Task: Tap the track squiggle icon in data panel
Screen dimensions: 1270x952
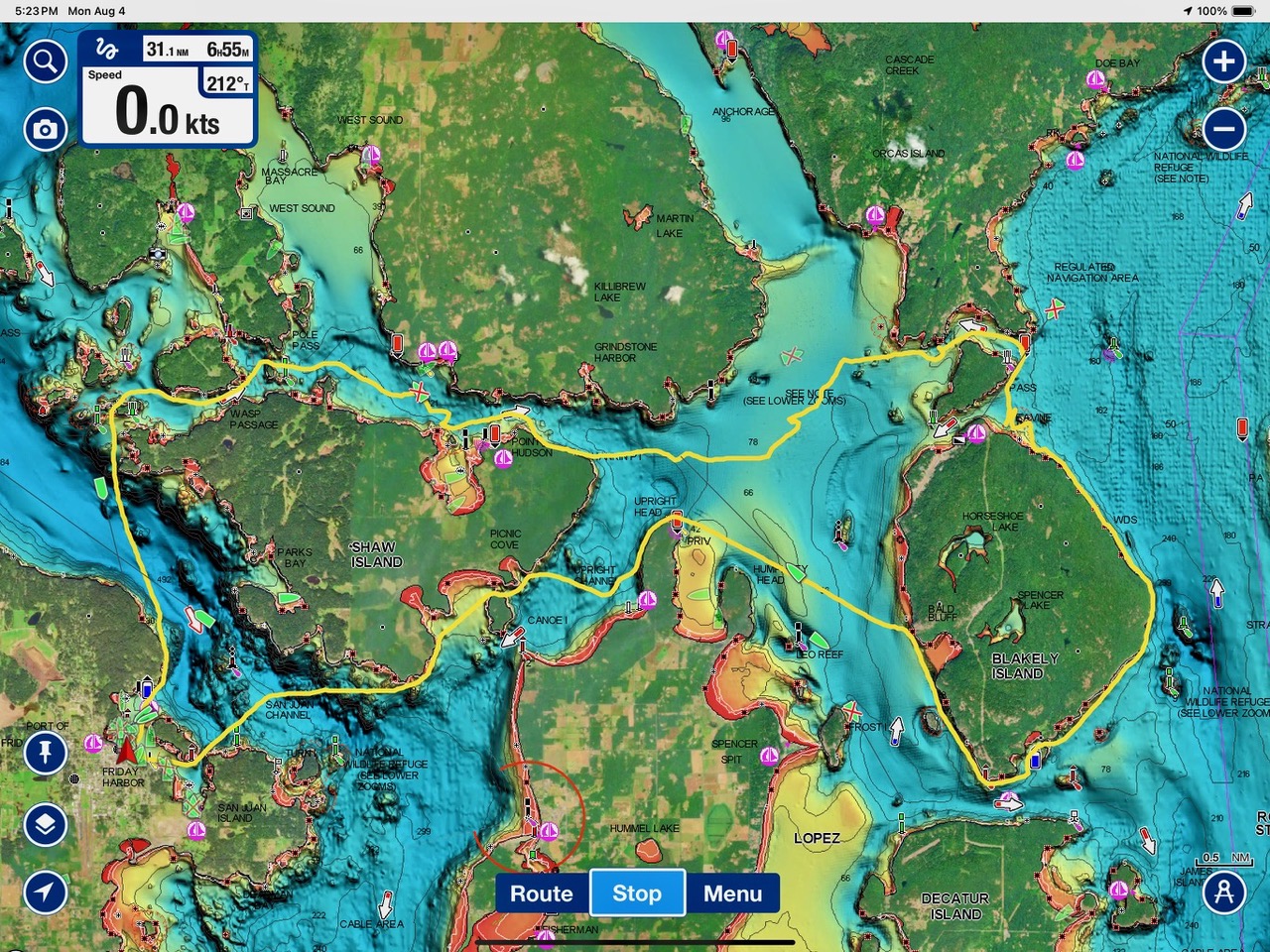Action: coord(107,50)
